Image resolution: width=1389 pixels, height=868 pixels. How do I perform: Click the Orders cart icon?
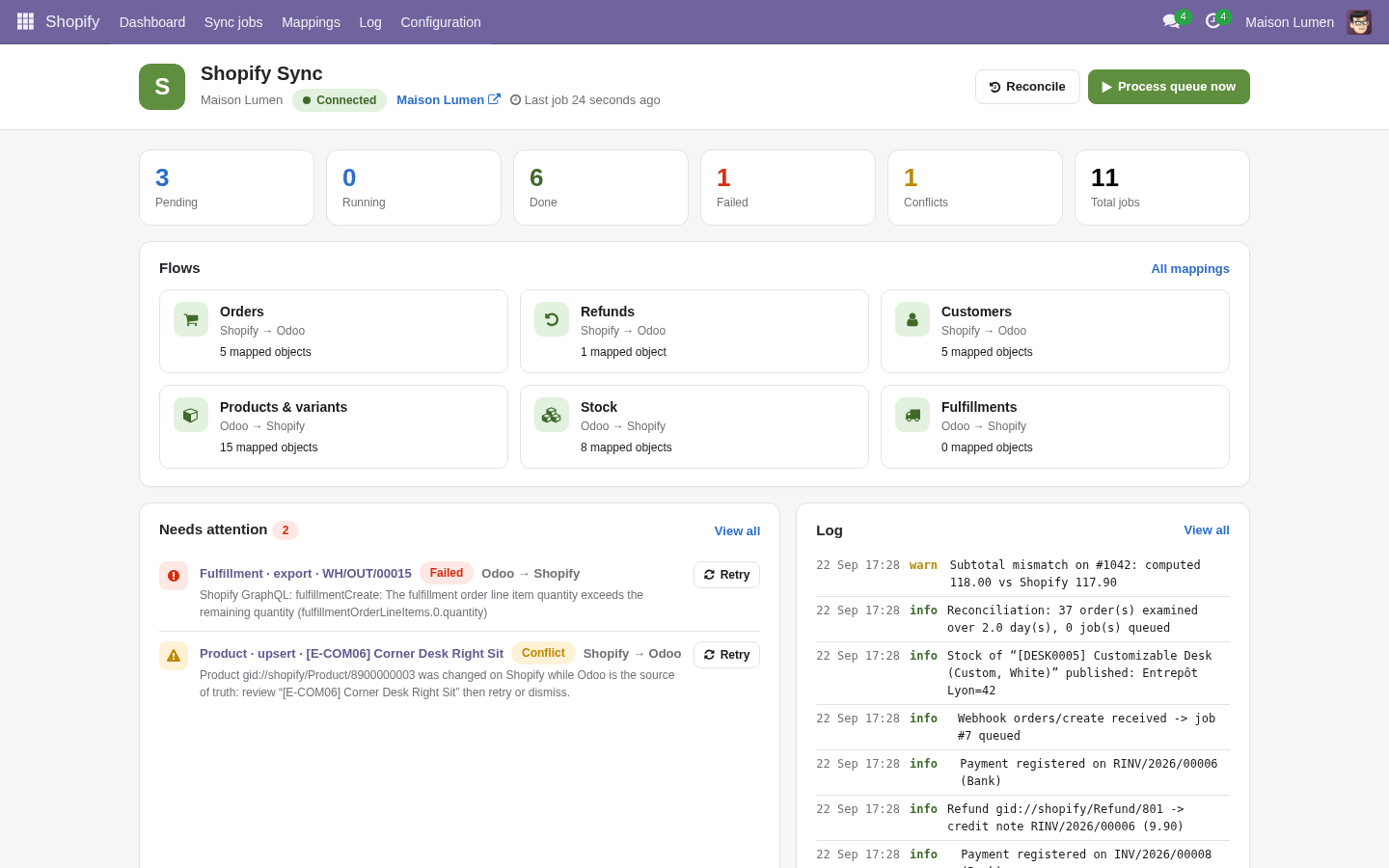pyautogui.click(x=191, y=319)
